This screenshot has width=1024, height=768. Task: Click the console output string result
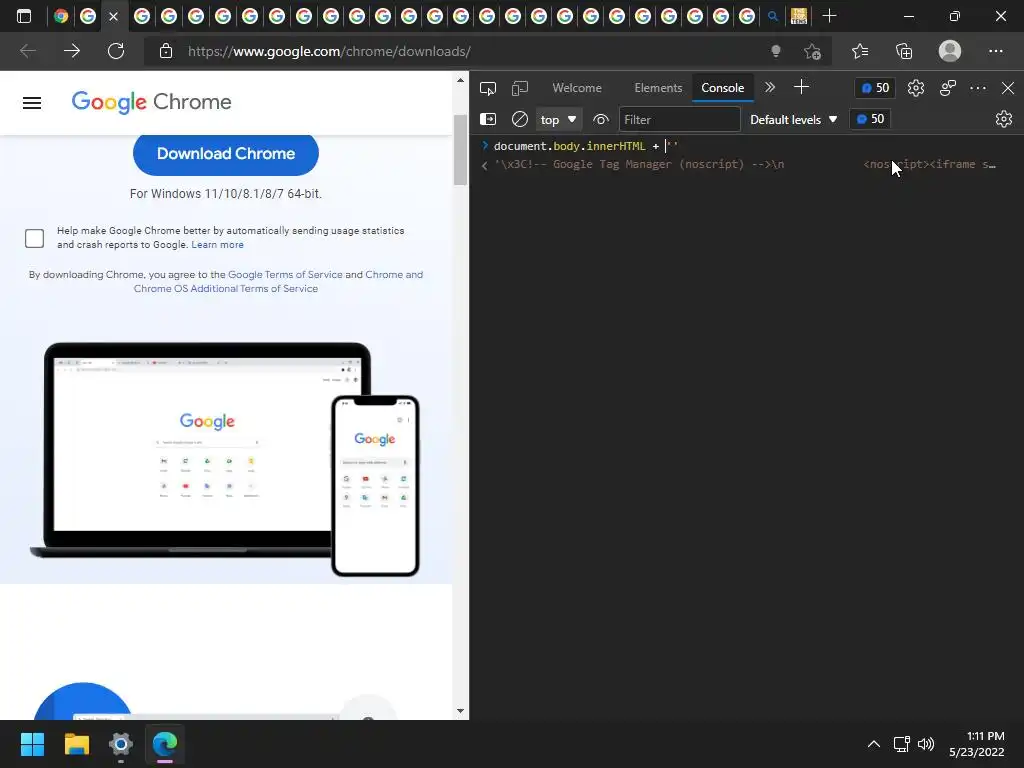(744, 165)
